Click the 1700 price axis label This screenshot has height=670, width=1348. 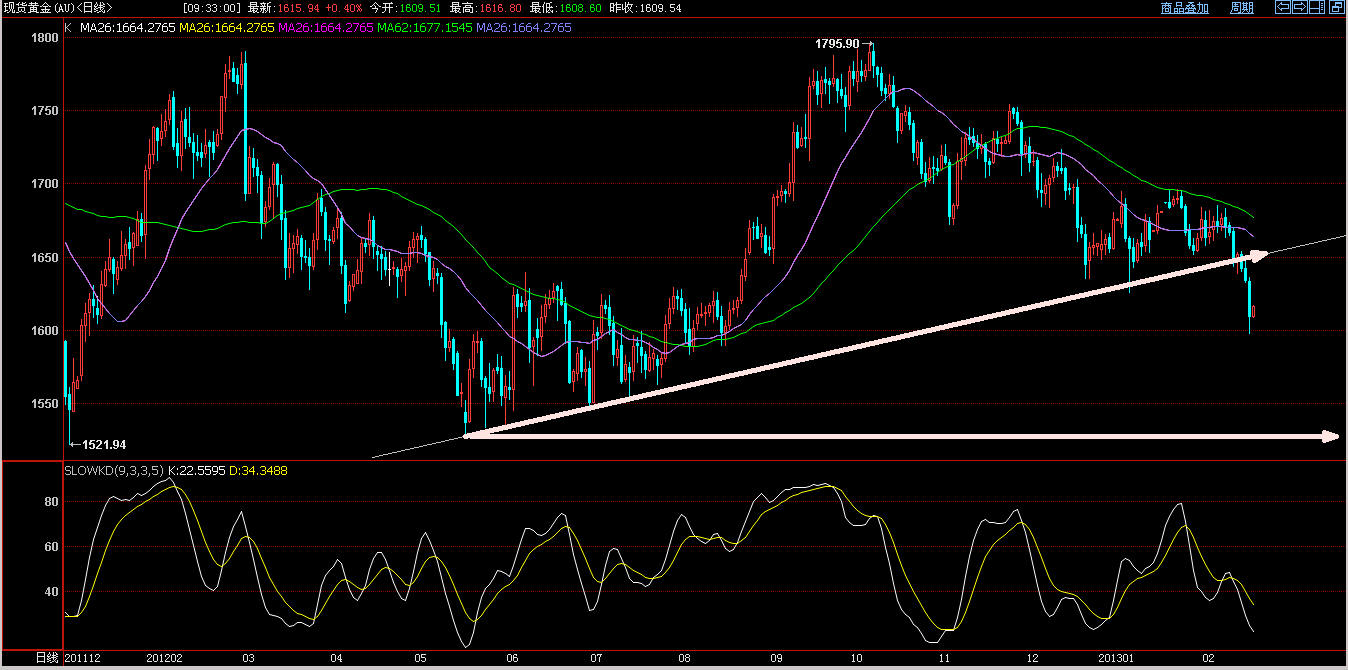[46, 184]
